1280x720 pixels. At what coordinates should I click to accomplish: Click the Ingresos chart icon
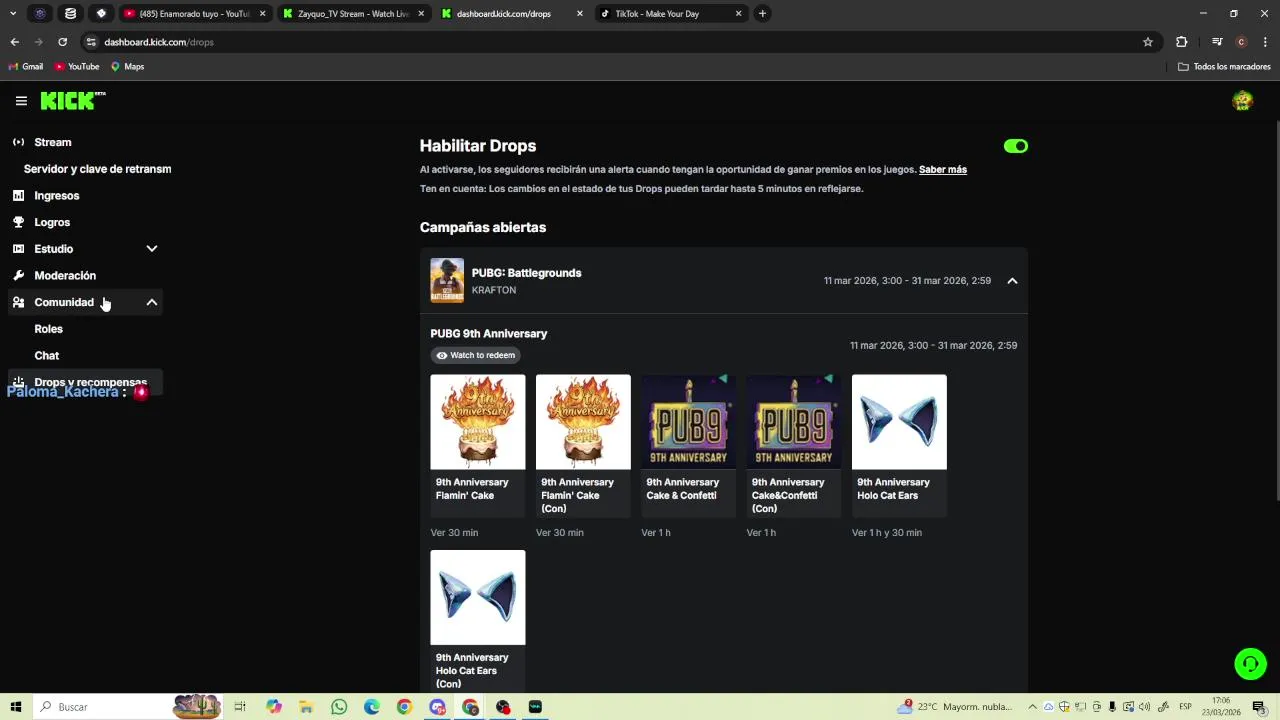18,195
